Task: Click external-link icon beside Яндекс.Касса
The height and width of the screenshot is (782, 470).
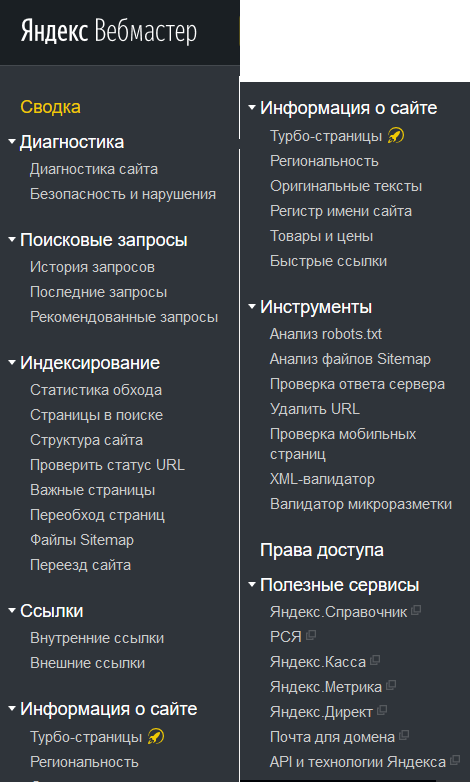Action: click(375, 660)
